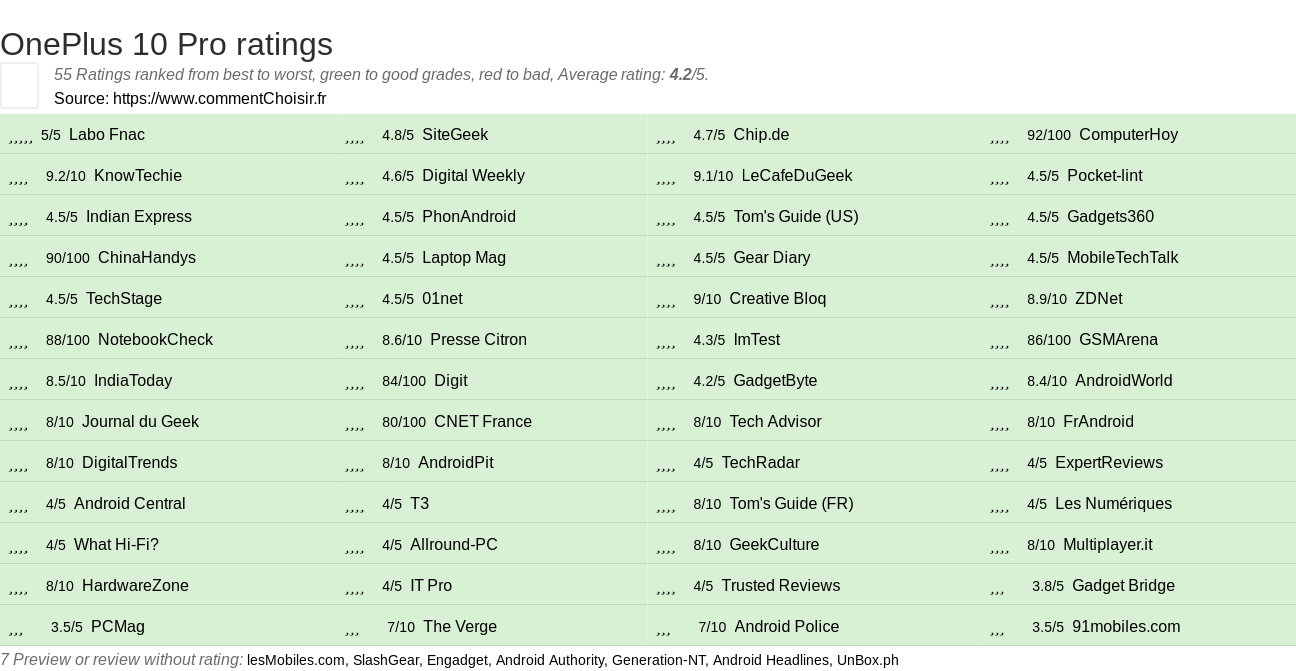Viewport: 1296px width, 671px height.
Task: Open the commentChoisir.fr source link
Action: 219,98
